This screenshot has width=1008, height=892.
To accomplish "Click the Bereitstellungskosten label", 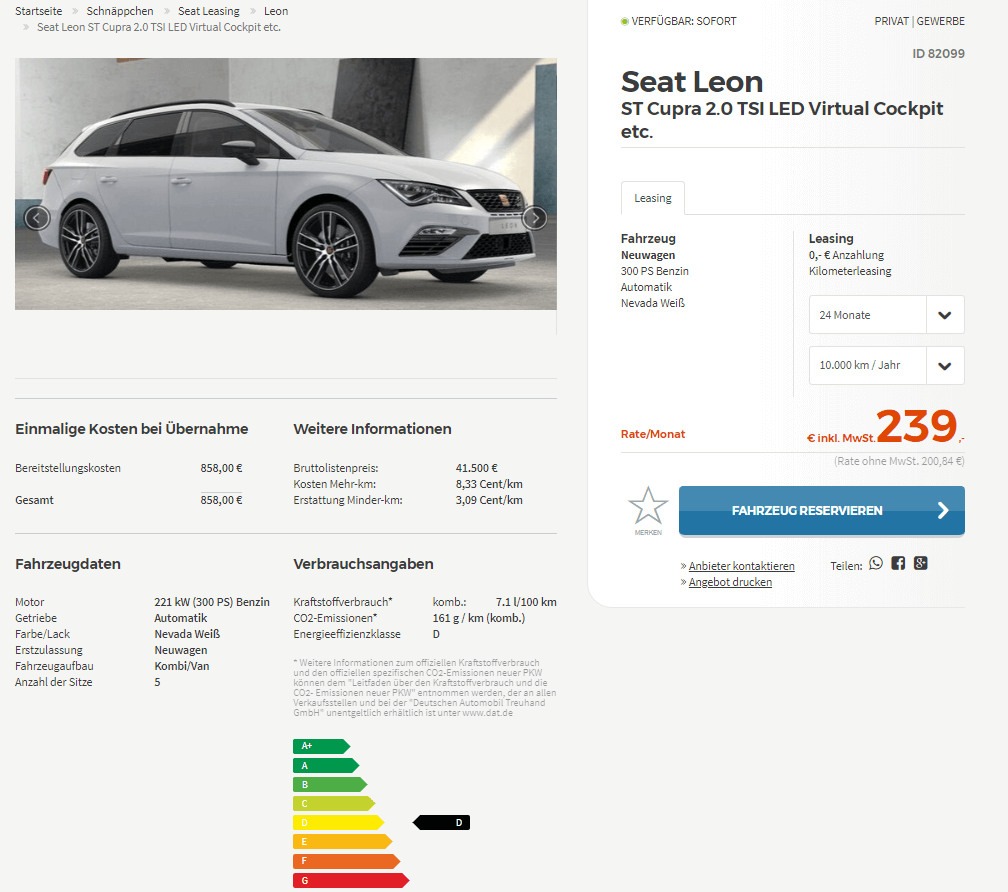I will pyautogui.click(x=68, y=468).
